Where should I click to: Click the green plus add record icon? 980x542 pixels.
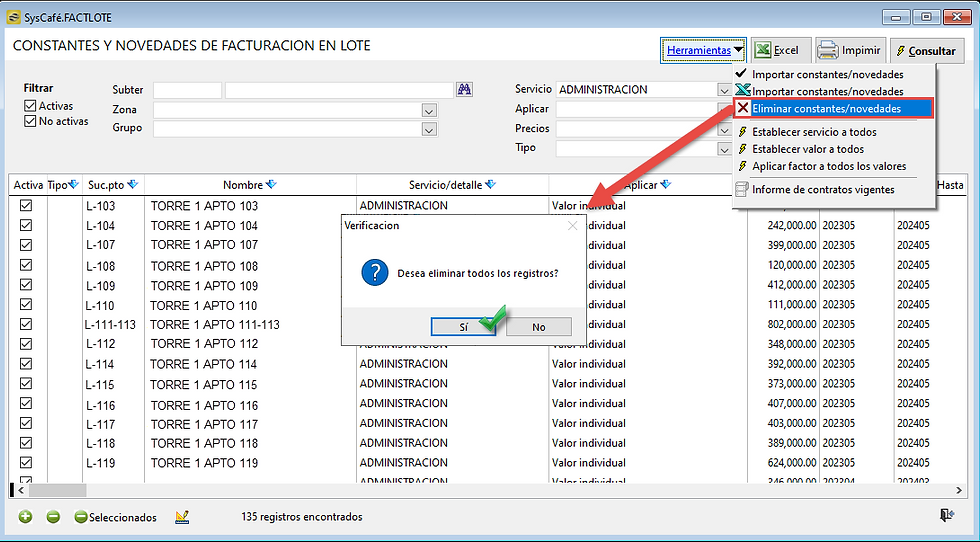coord(25,517)
